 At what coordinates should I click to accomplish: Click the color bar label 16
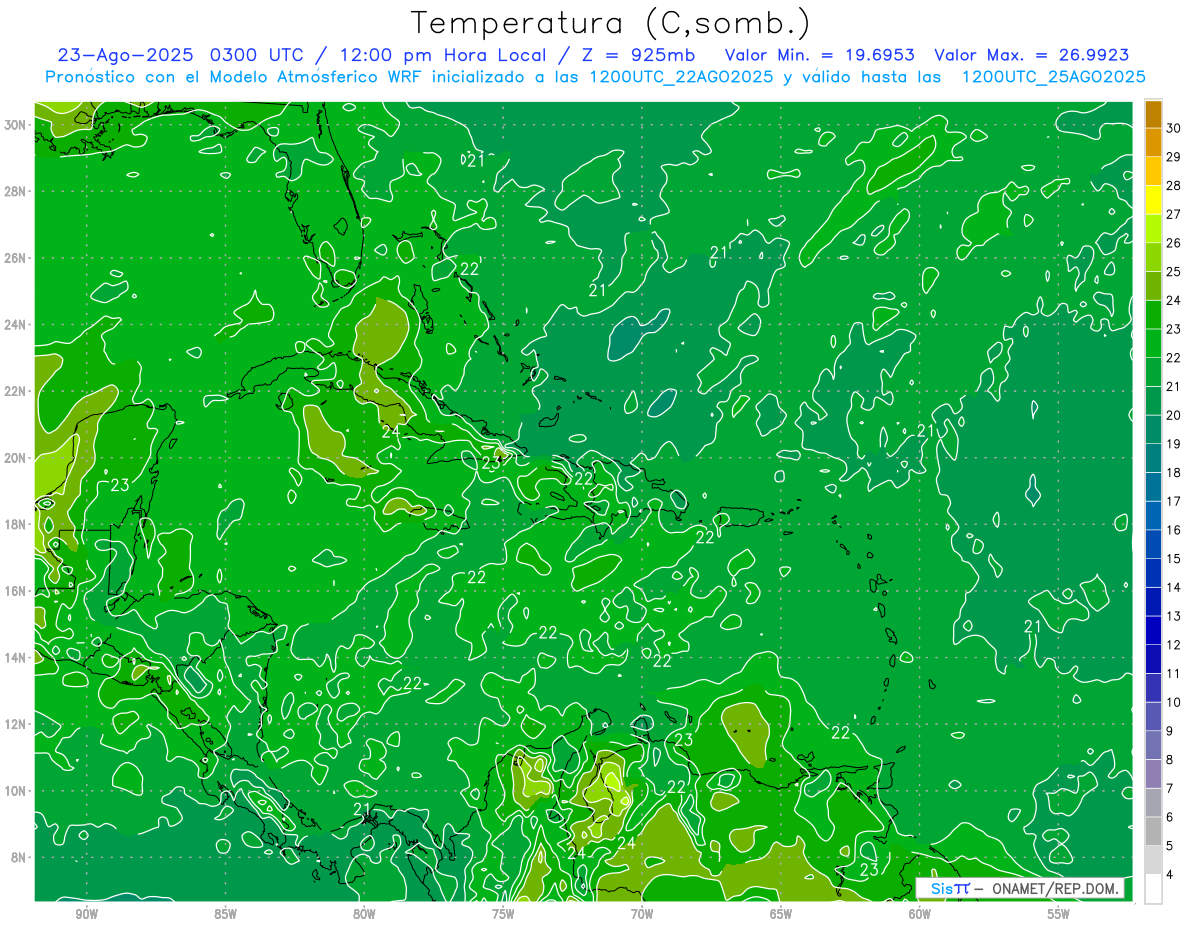(1174, 530)
